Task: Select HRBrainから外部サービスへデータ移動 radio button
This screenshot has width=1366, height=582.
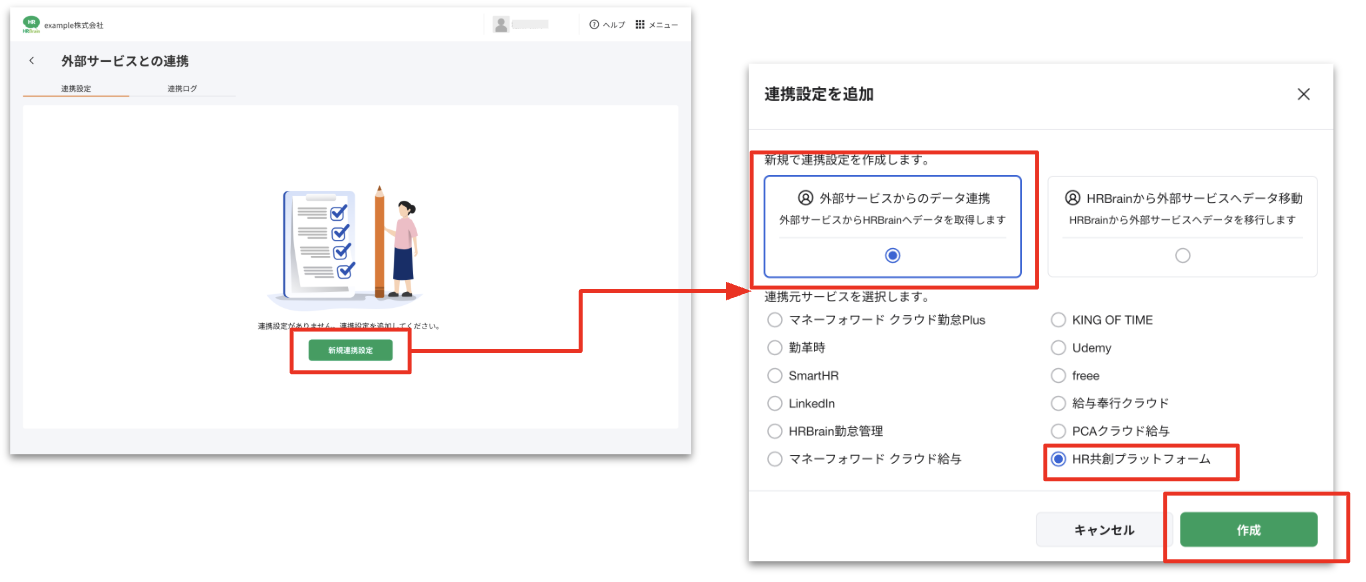Action: click(x=1183, y=255)
